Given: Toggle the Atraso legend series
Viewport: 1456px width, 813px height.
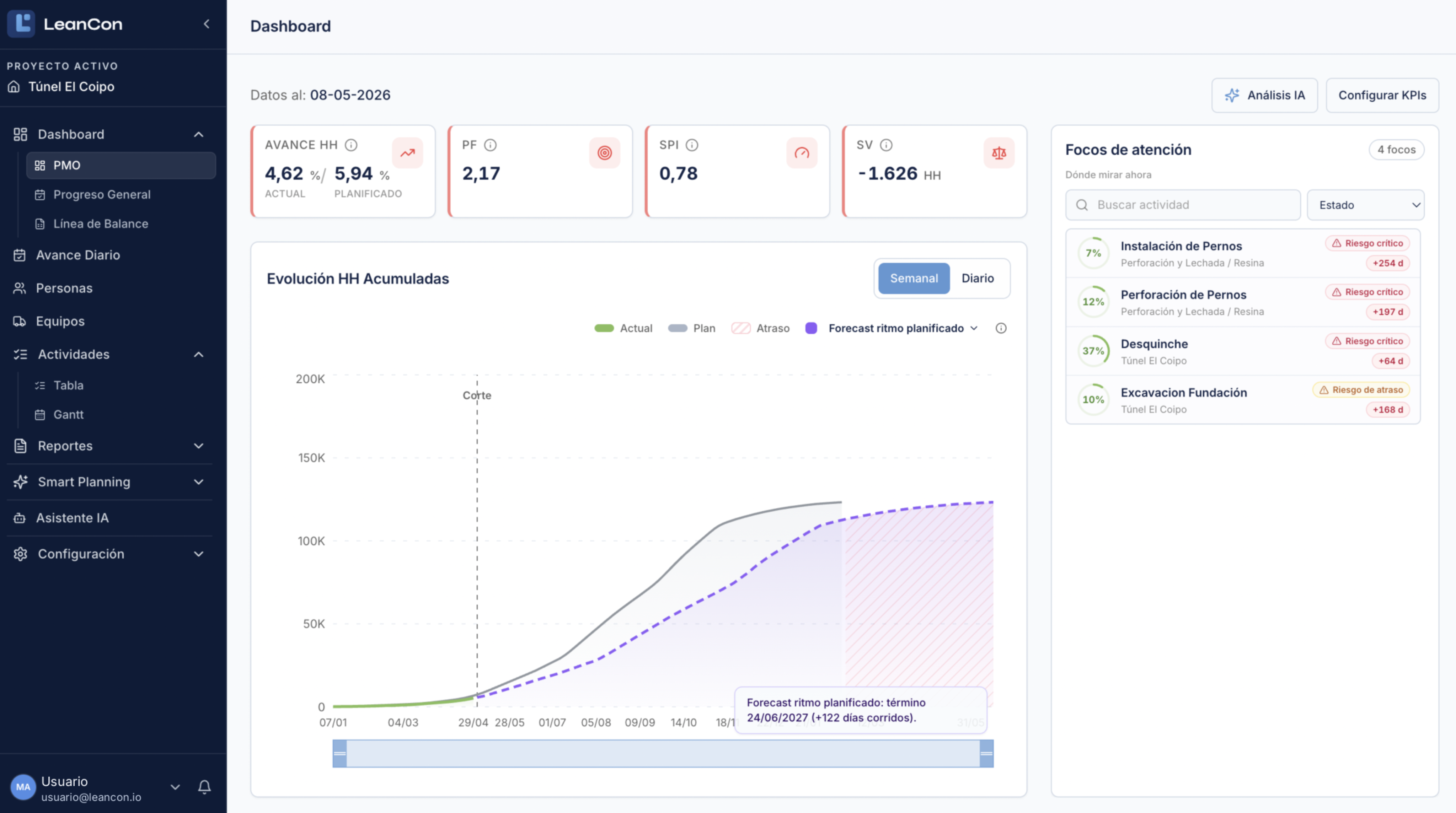Looking at the screenshot, I should [x=760, y=328].
